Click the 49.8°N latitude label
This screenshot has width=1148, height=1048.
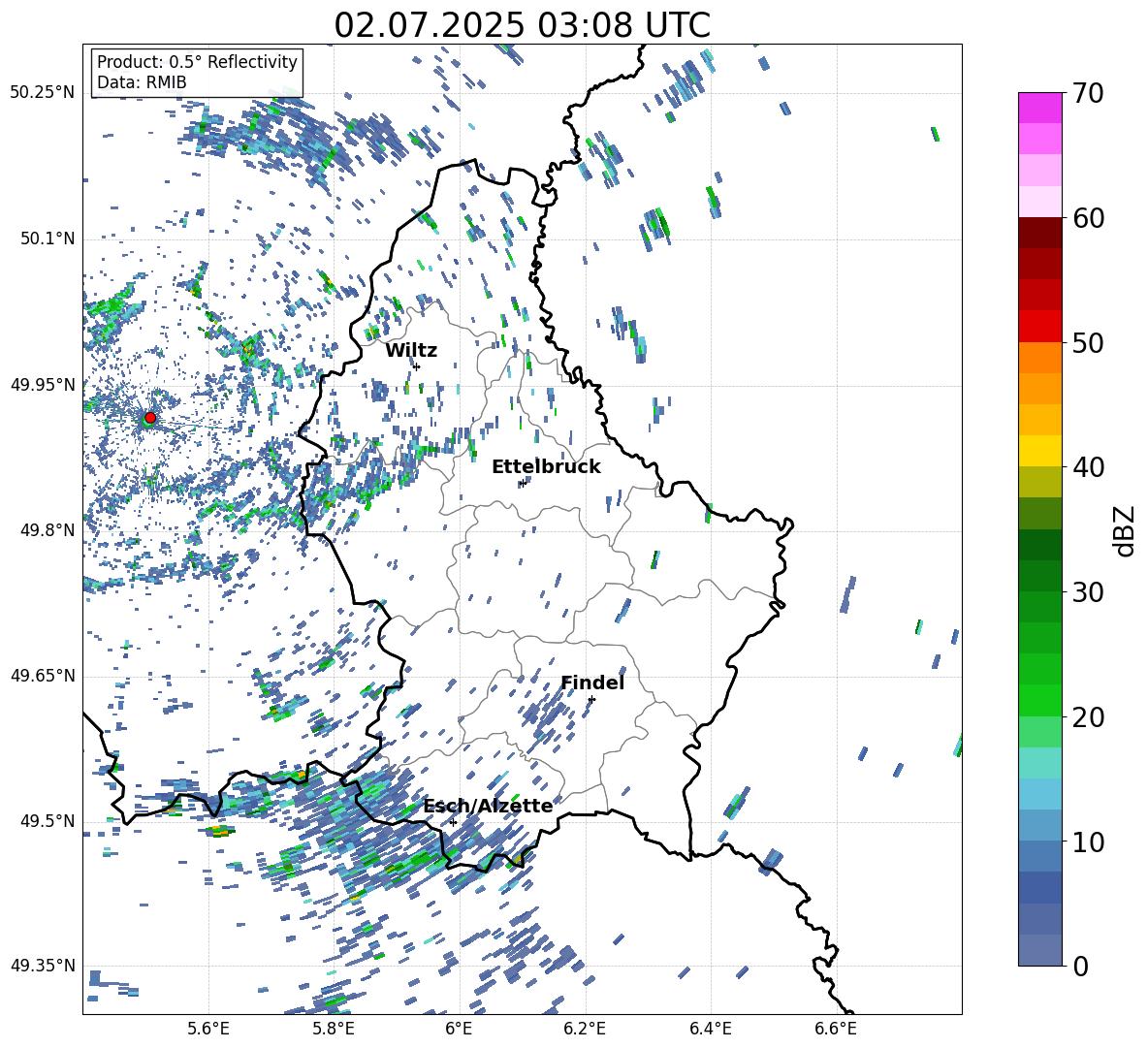tap(48, 530)
